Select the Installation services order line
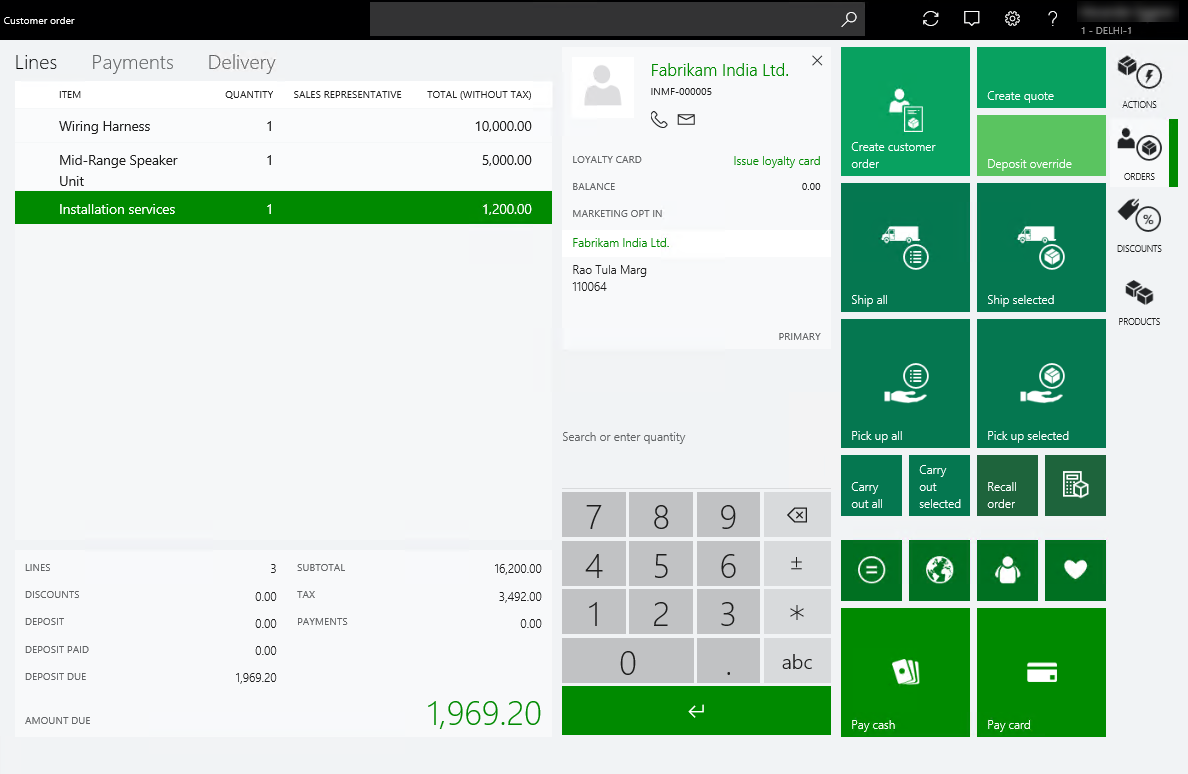 point(283,208)
